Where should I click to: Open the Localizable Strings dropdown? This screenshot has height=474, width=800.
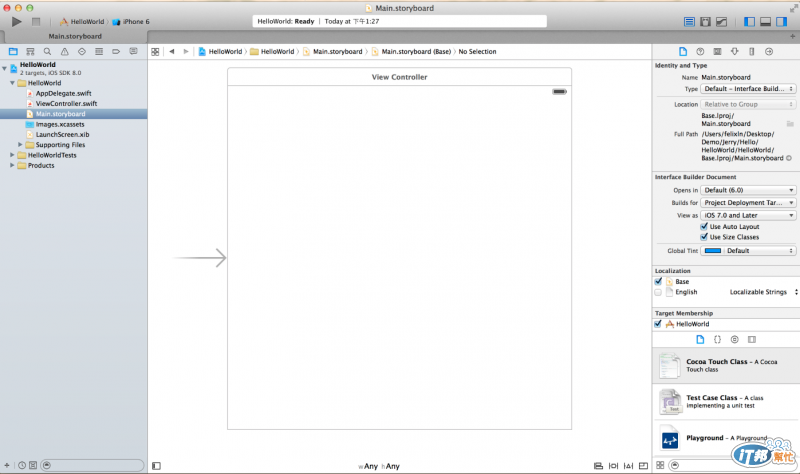coord(763,292)
